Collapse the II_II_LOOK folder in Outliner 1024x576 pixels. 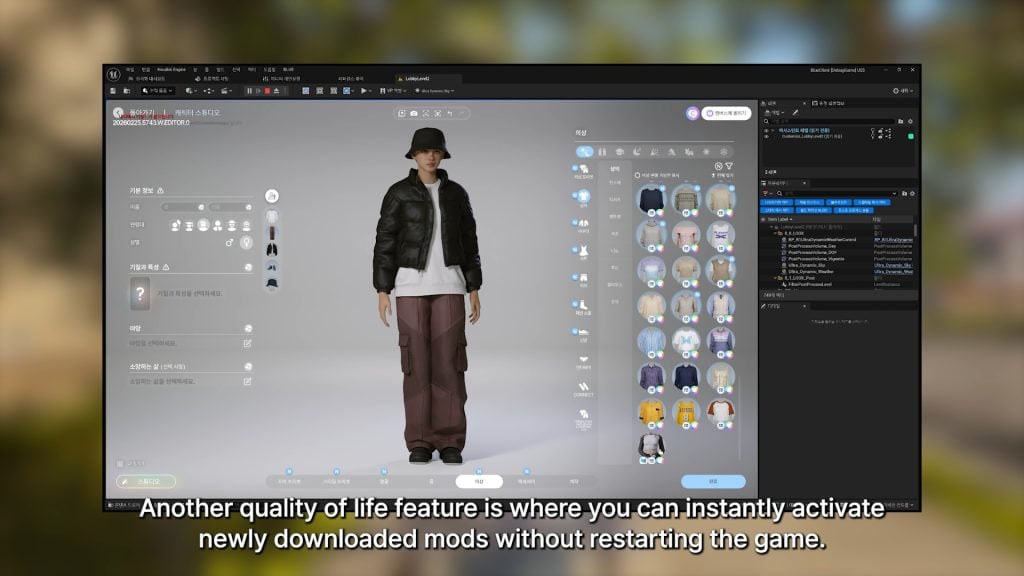coord(774,233)
